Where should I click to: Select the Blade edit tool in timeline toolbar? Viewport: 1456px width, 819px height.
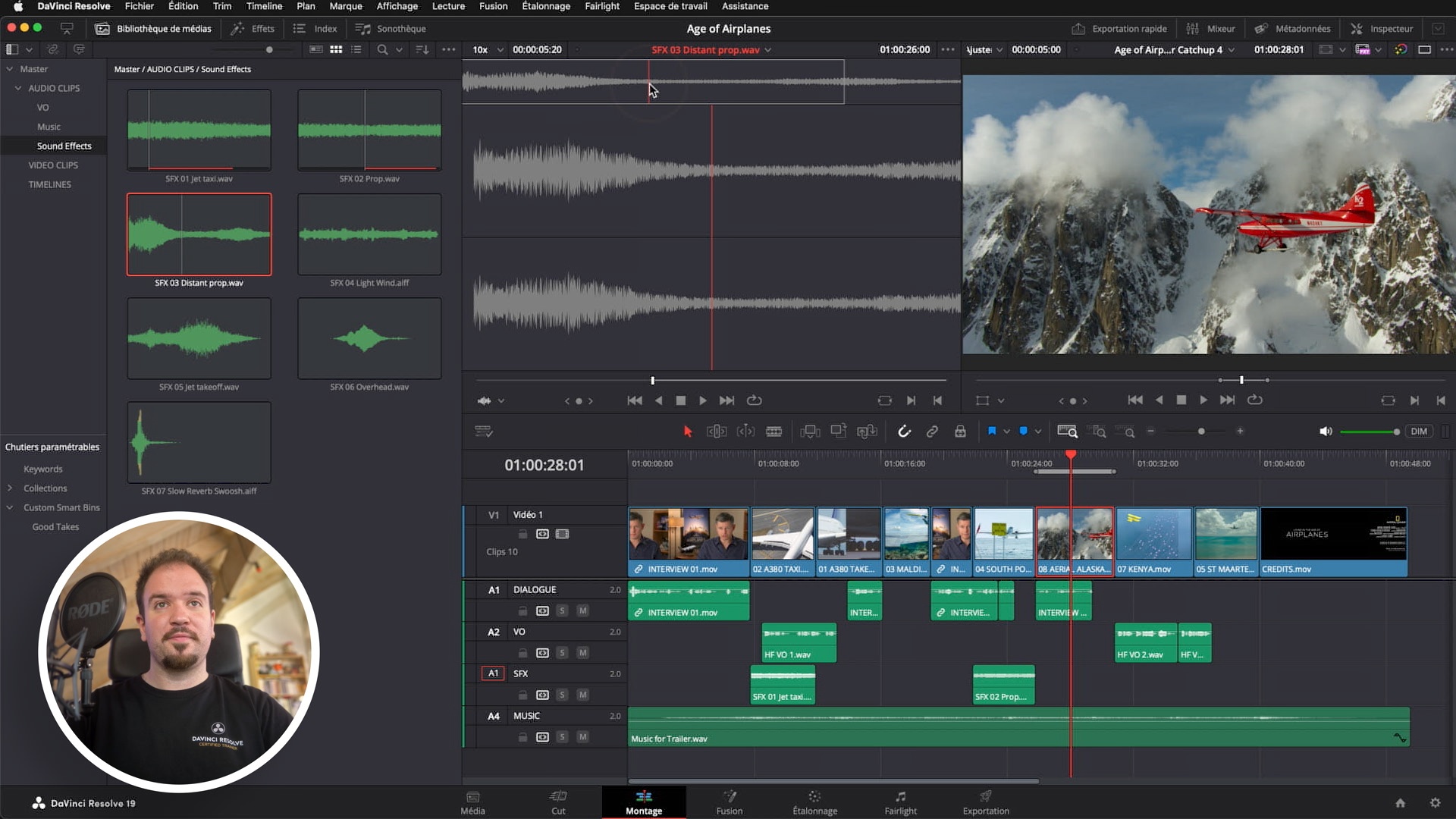click(x=773, y=431)
